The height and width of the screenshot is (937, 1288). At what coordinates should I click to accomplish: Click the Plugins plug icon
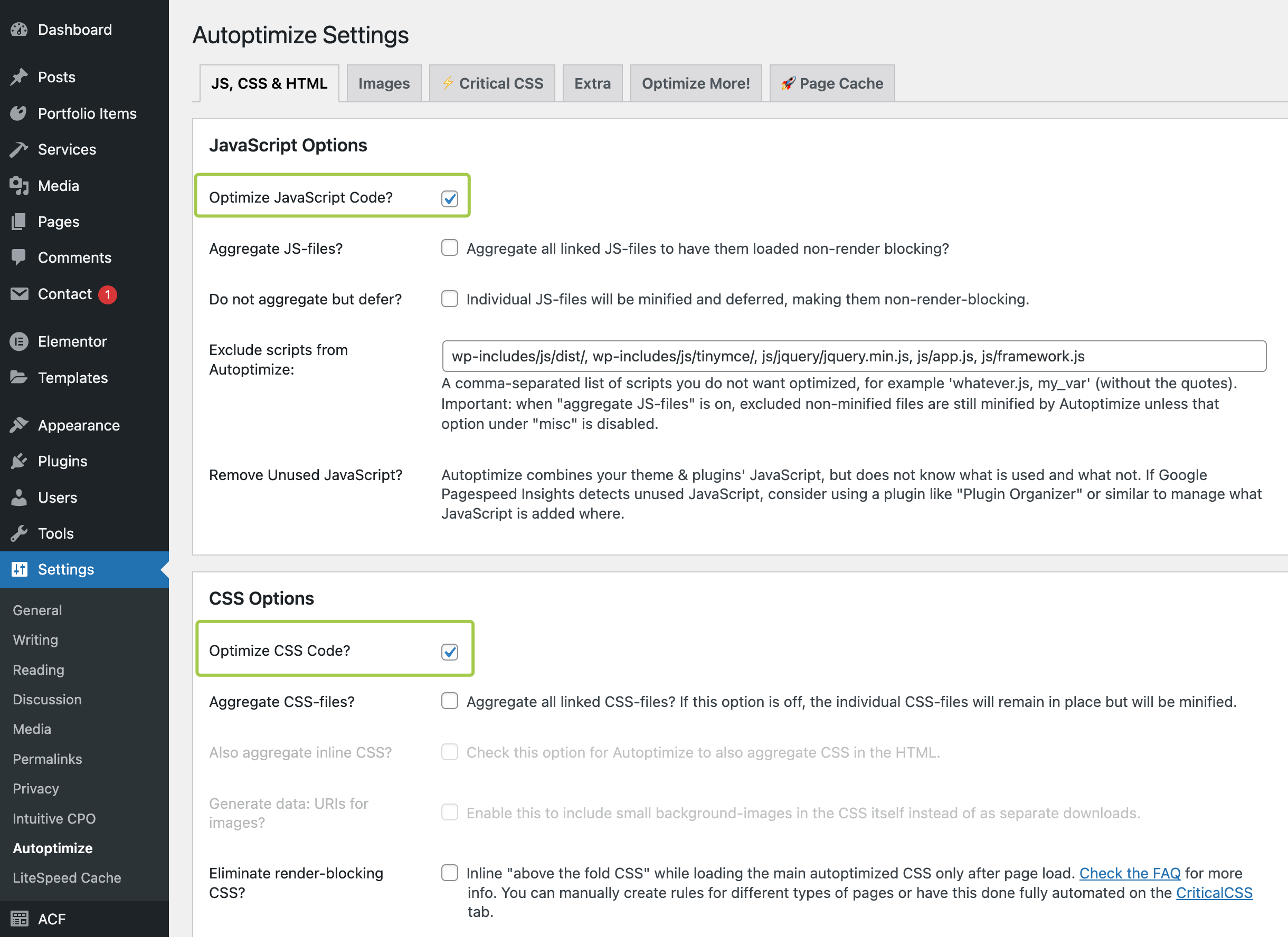coord(19,461)
